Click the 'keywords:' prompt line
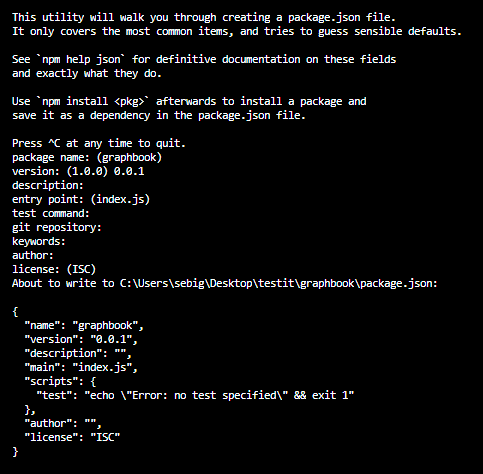The width and height of the screenshot is (483, 474). click(39, 241)
